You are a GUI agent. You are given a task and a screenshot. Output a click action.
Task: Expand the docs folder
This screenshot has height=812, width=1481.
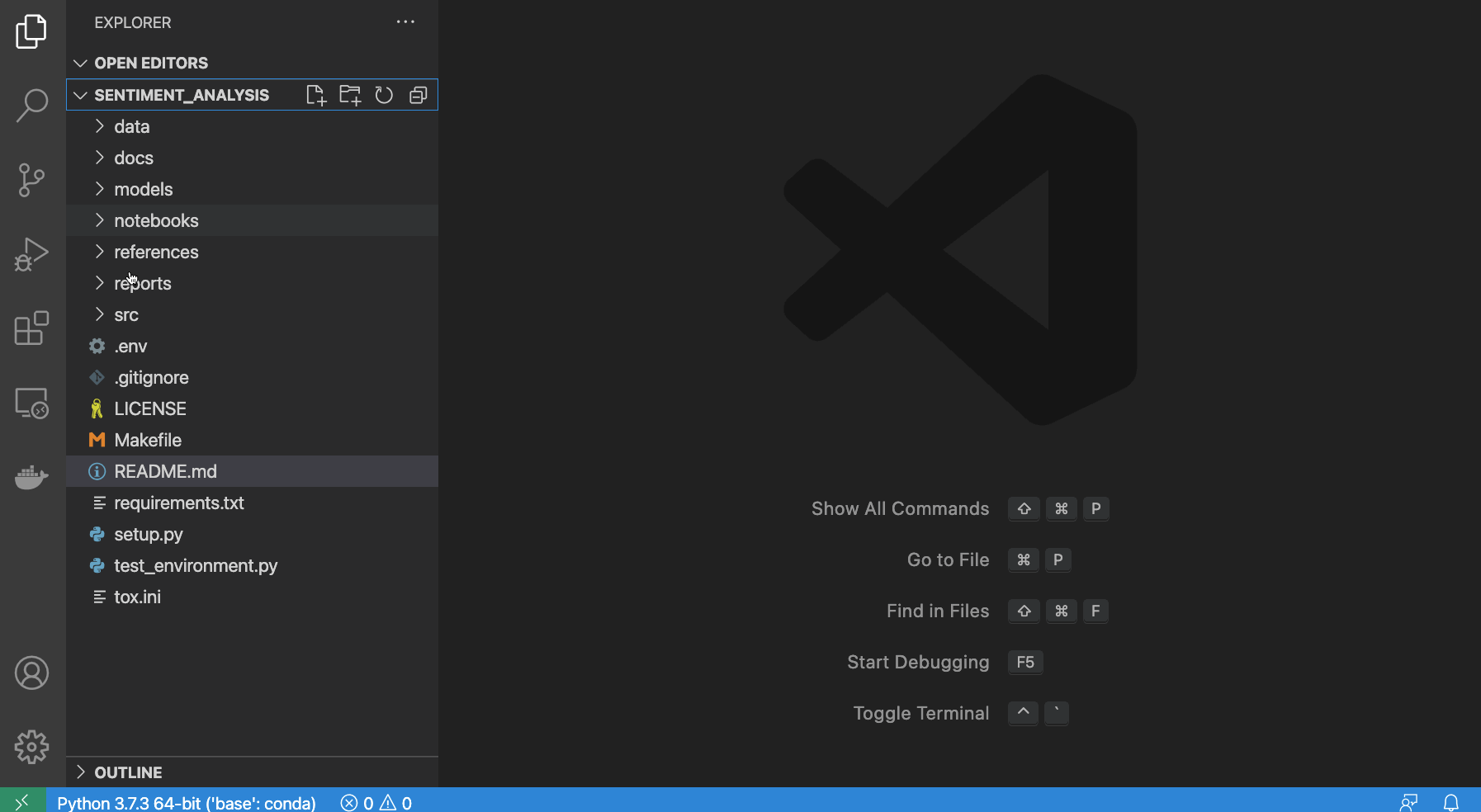click(x=252, y=158)
